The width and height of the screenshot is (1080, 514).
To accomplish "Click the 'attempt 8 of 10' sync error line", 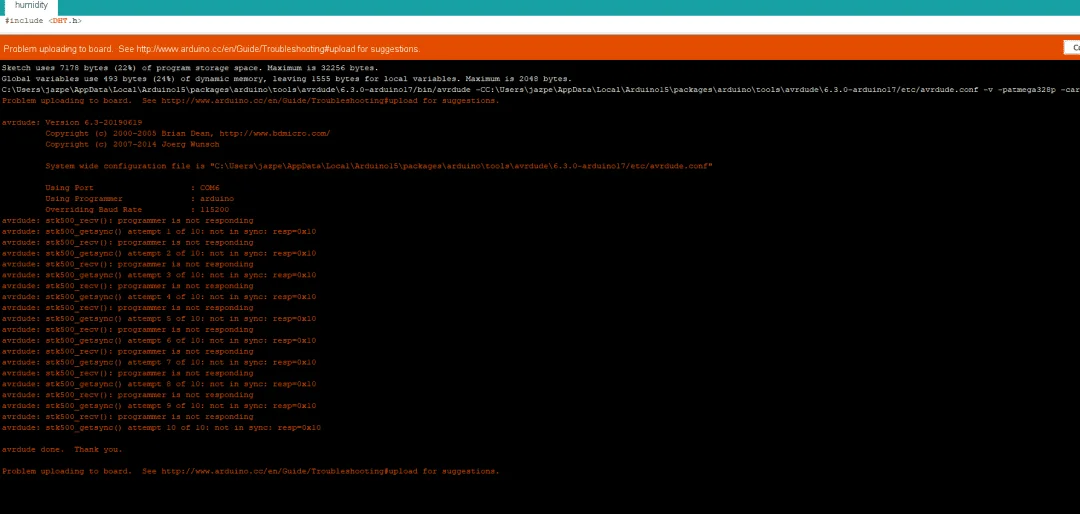I will (158, 384).
